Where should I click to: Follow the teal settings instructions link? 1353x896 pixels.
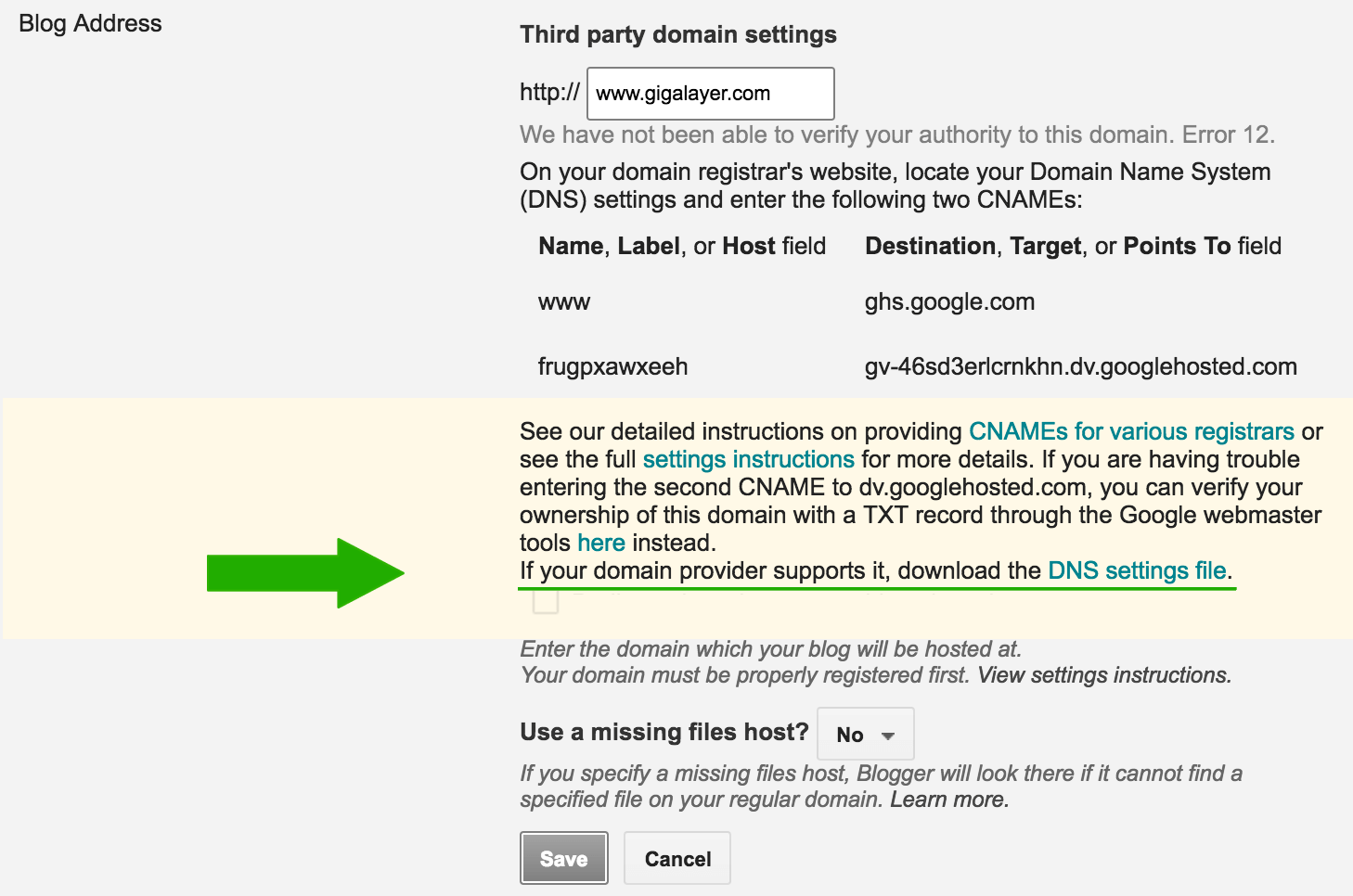(748, 459)
